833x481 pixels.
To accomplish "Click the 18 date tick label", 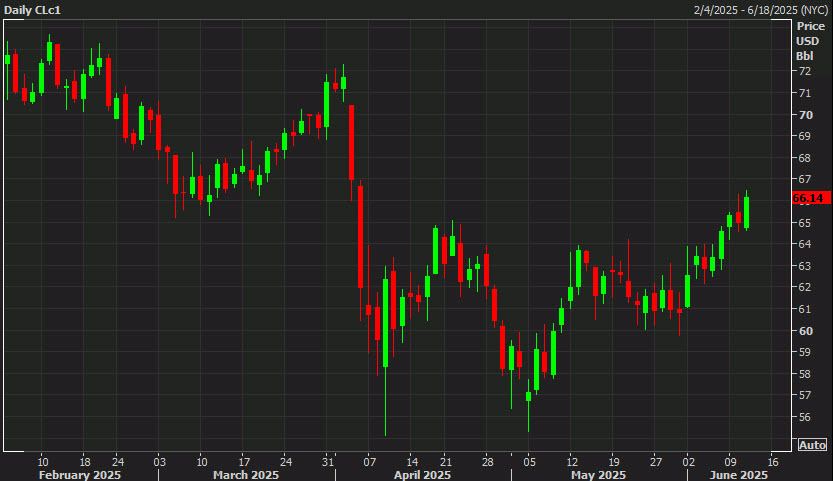I will (84, 461).
